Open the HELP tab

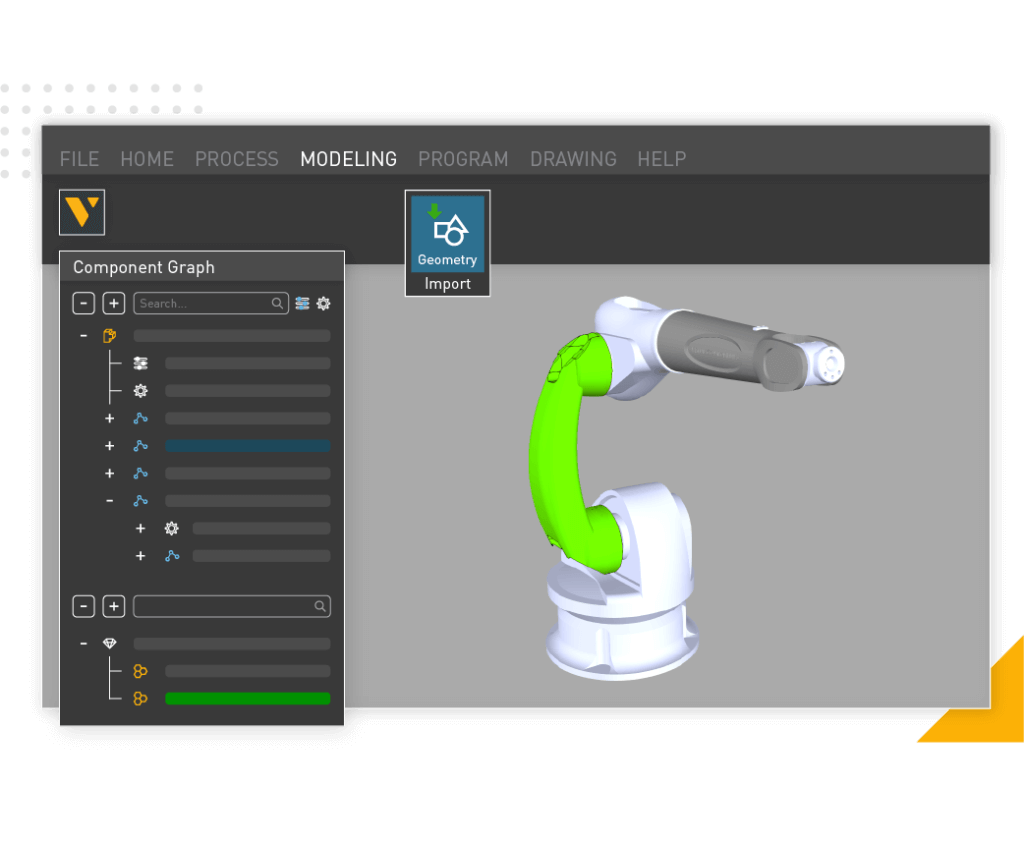[662, 159]
